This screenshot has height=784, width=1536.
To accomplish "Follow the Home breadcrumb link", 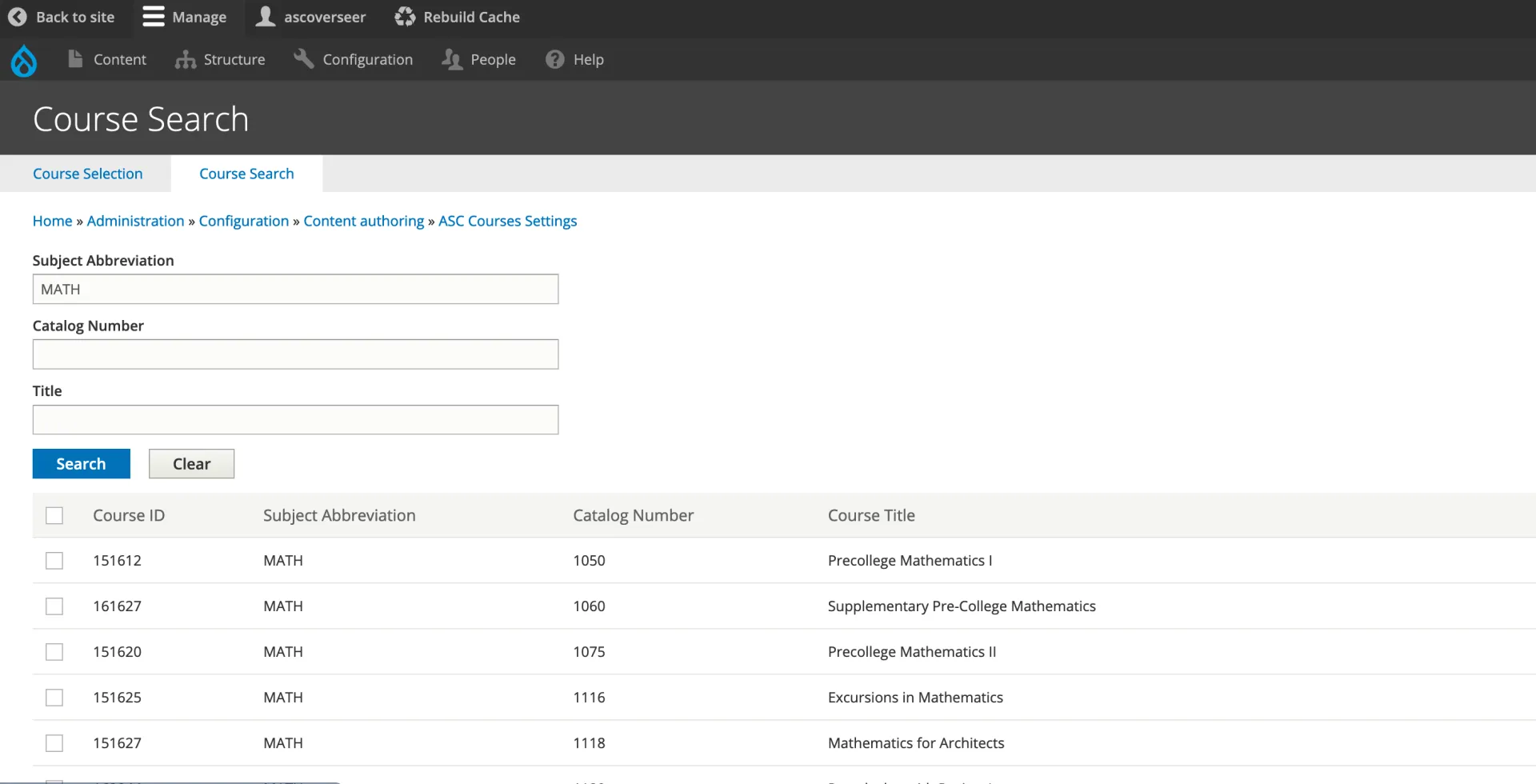I will coord(52,221).
